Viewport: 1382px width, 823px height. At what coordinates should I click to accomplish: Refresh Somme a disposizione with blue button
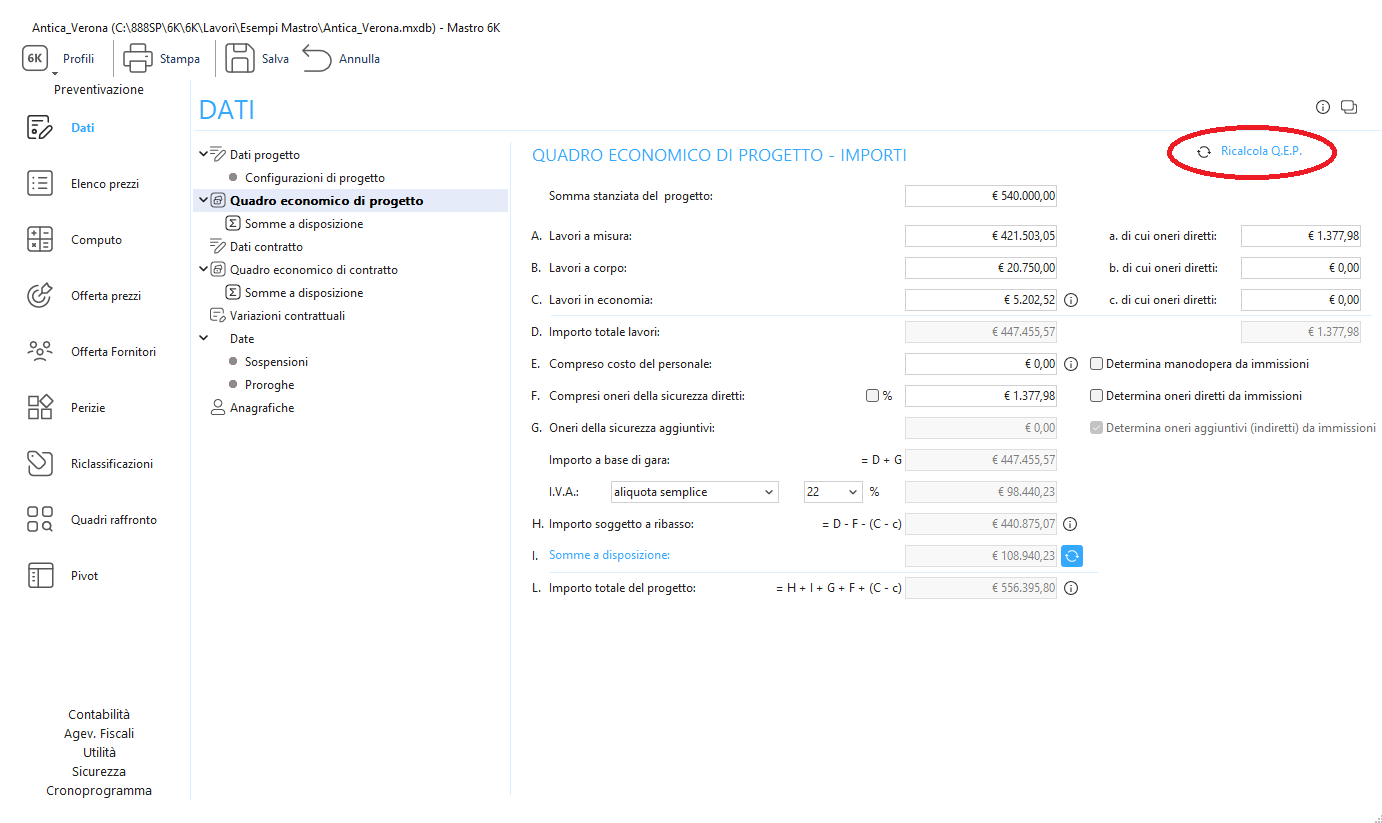1072,556
